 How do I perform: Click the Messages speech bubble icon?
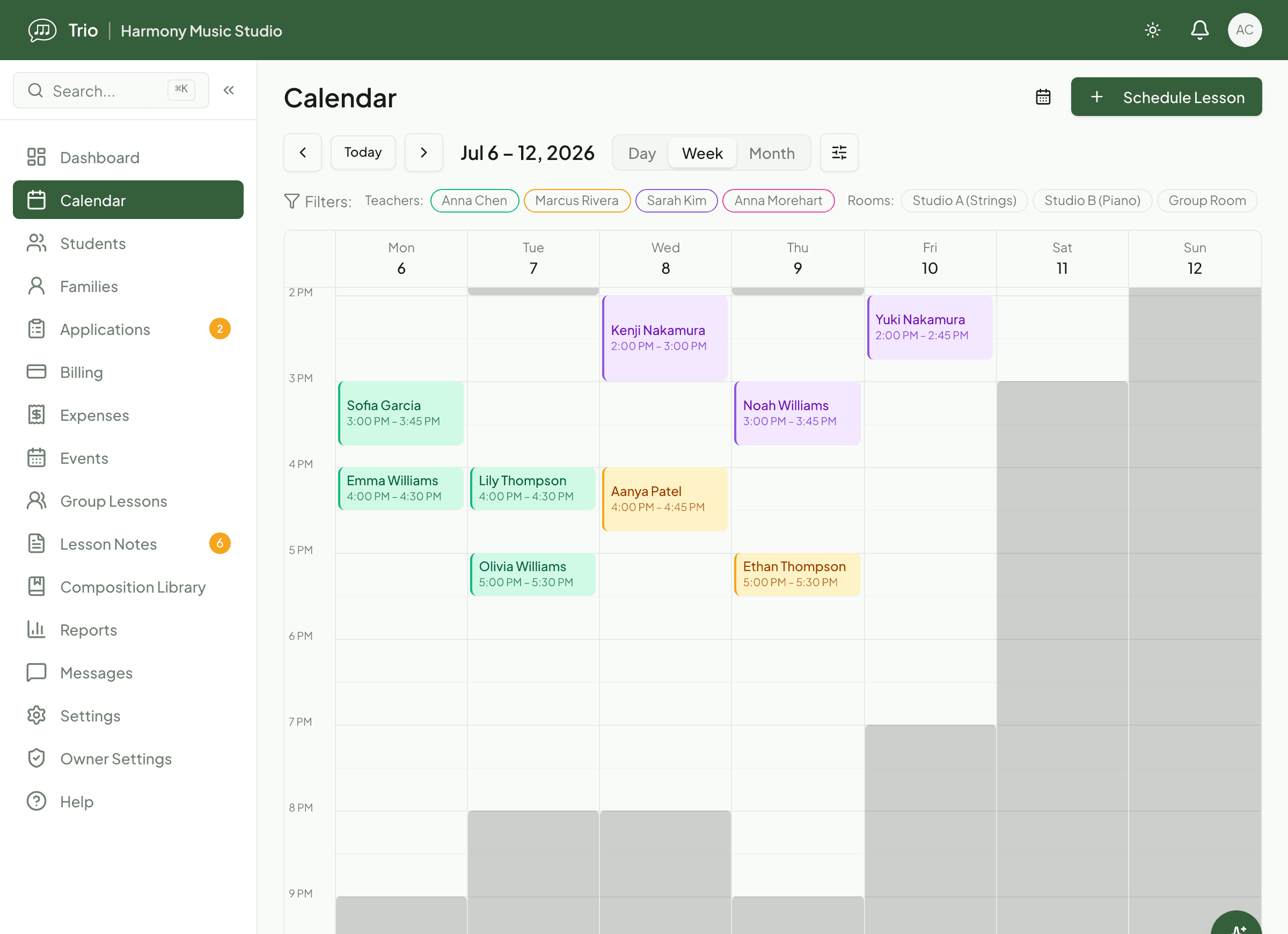point(36,673)
